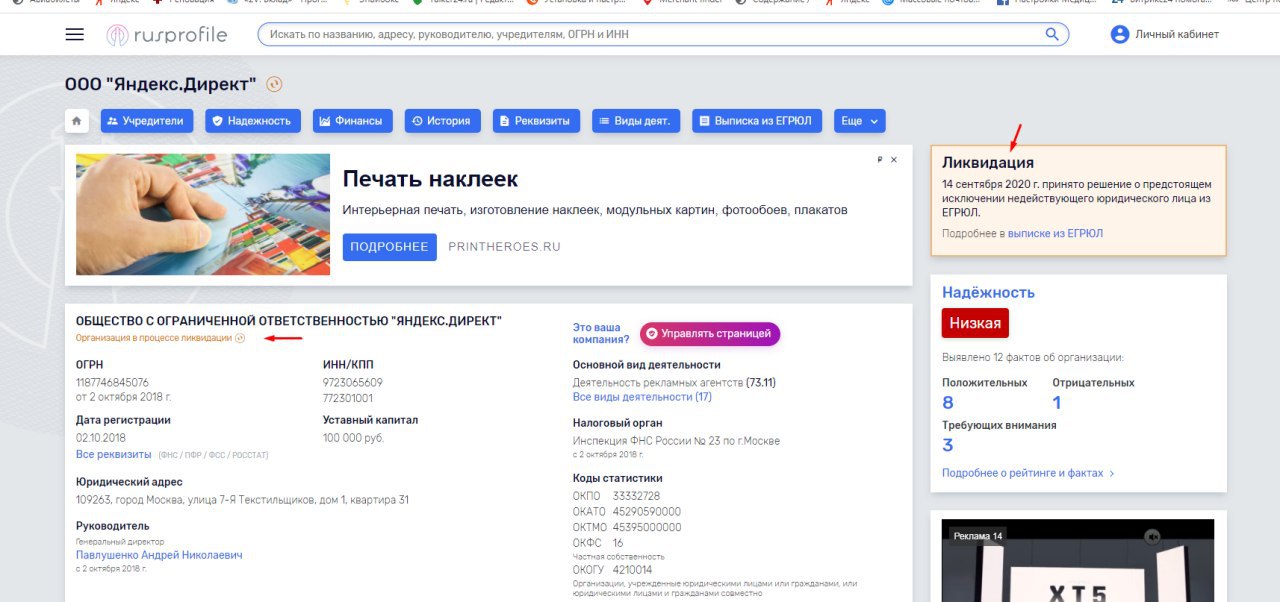Open the Надежность tab
Image resolution: width=1280 pixels, height=602 pixels.
(251, 121)
